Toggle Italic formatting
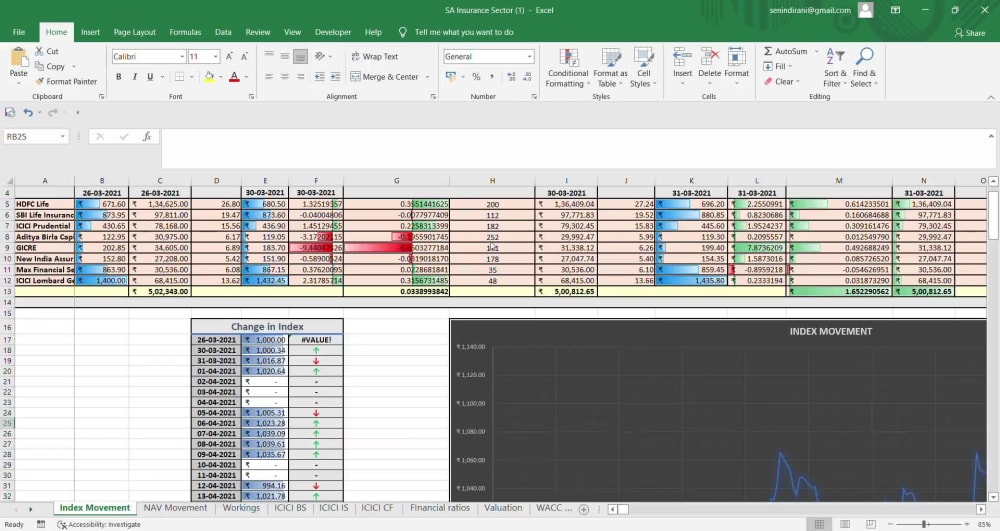Viewport: 1000px width, 531px height. (x=135, y=76)
